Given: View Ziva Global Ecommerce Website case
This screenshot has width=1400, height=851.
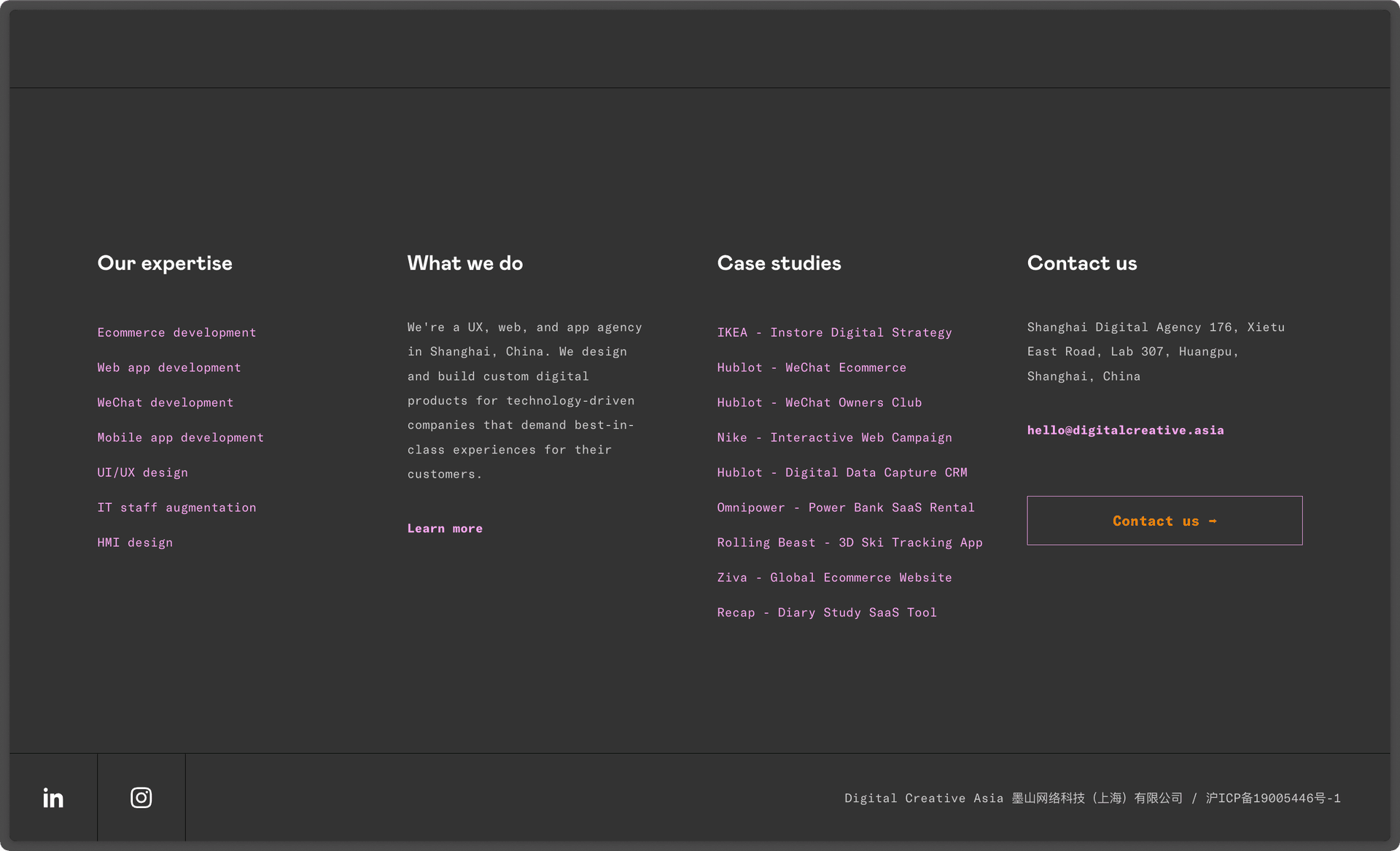Looking at the screenshot, I should 834,578.
